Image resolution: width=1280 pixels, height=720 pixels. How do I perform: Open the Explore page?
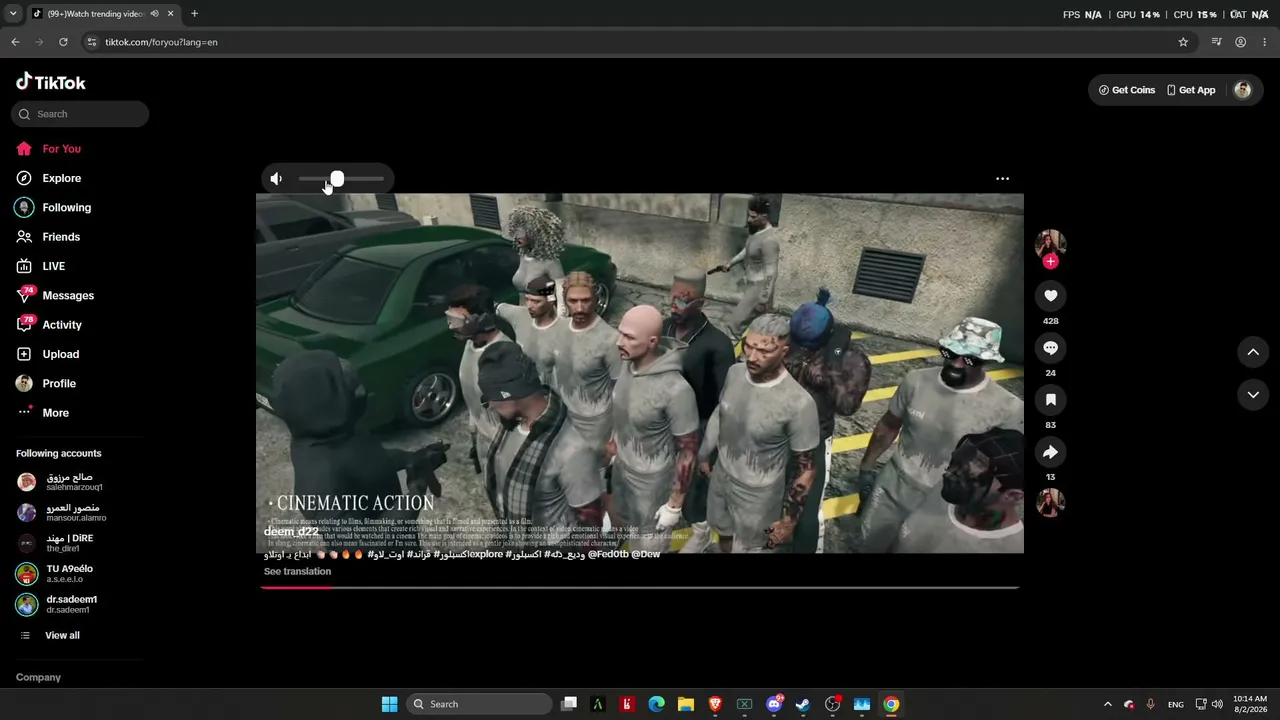coord(49,178)
